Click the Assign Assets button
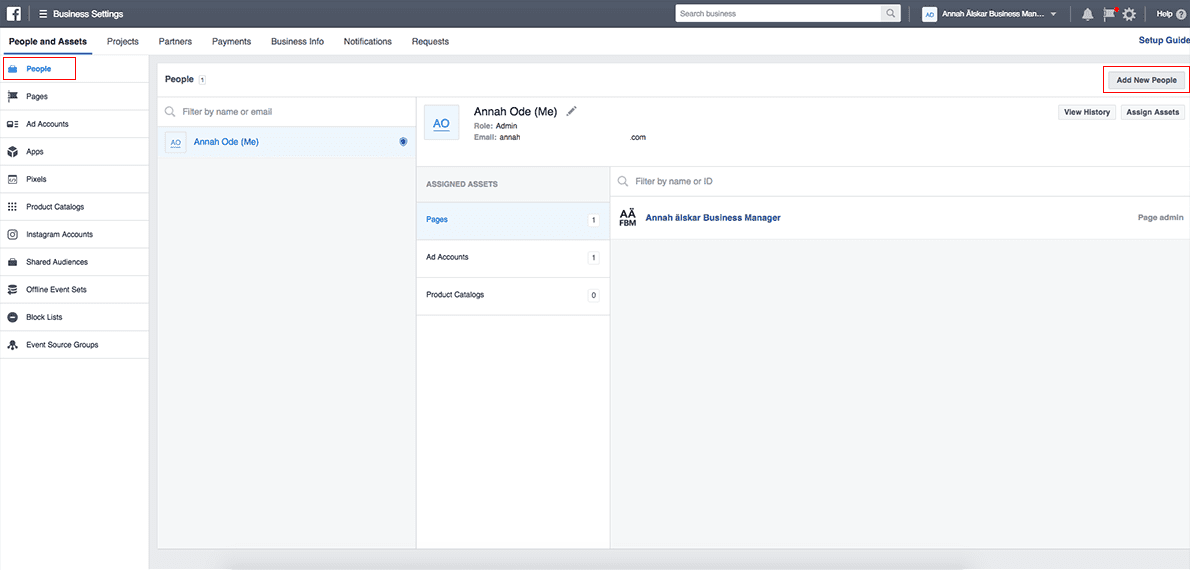The height and width of the screenshot is (570, 1190). click(x=1152, y=112)
